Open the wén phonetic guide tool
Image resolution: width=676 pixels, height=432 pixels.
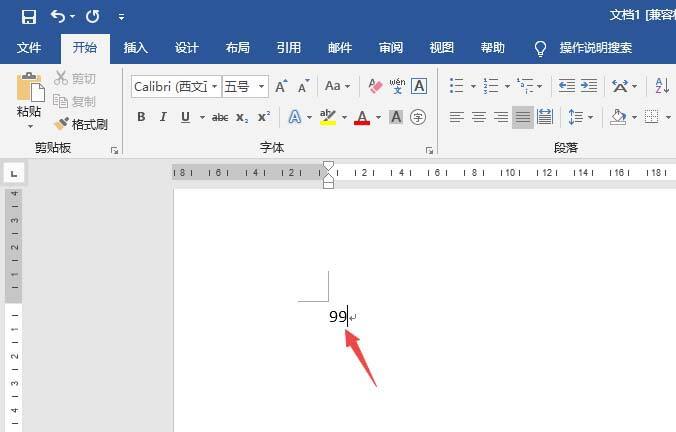point(397,86)
